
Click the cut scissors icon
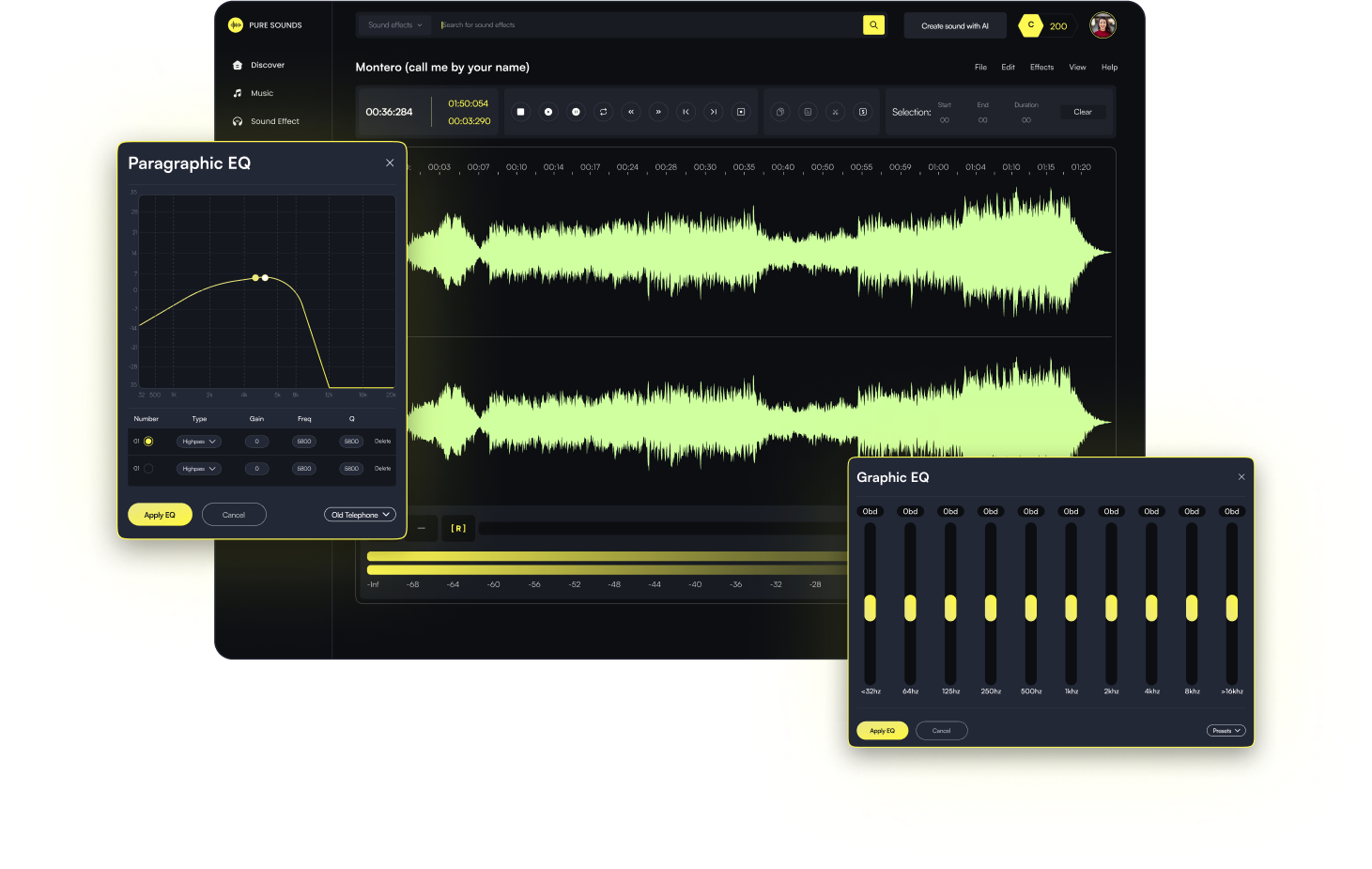(x=835, y=112)
